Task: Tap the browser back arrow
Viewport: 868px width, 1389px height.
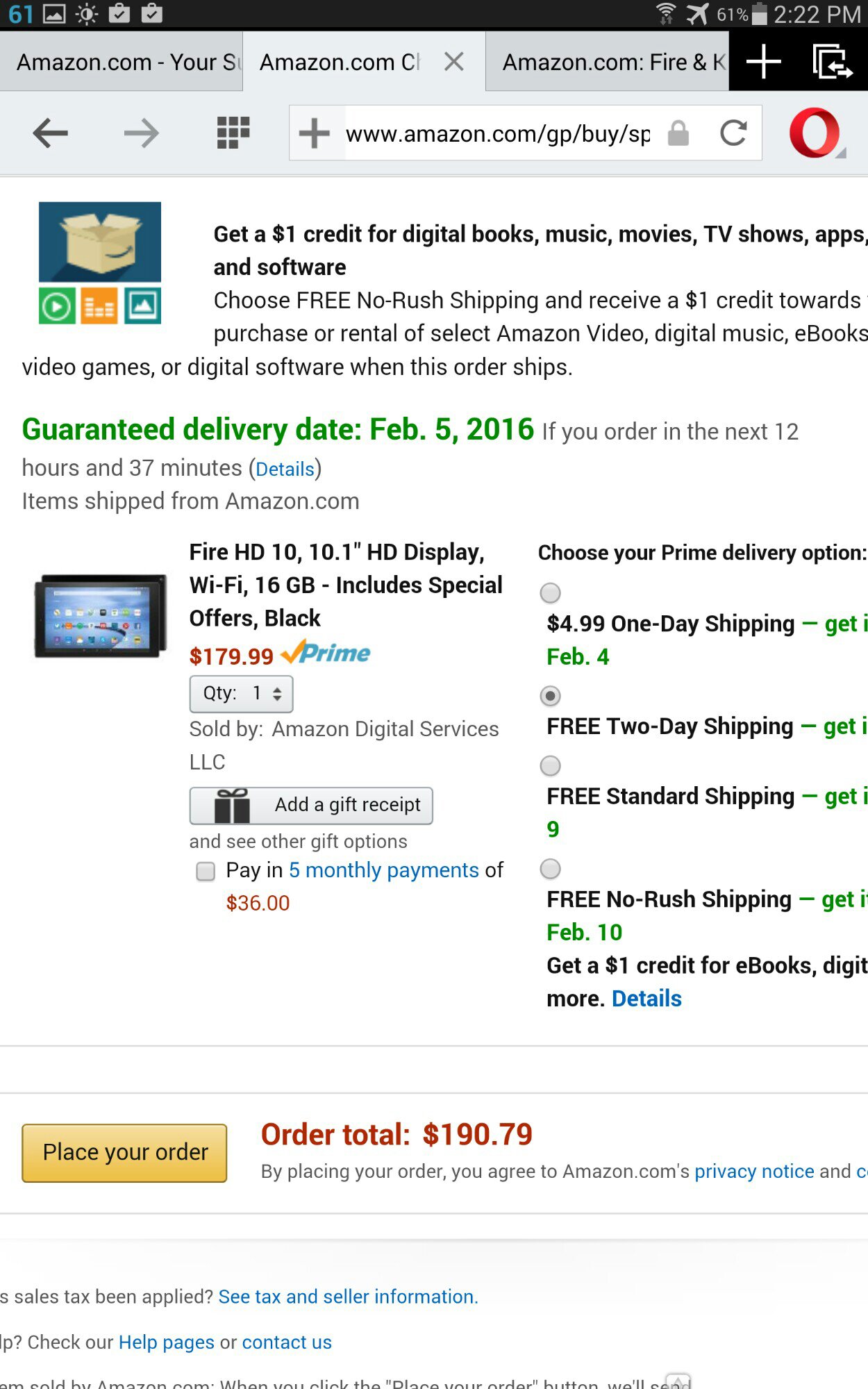Action: pos(50,133)
